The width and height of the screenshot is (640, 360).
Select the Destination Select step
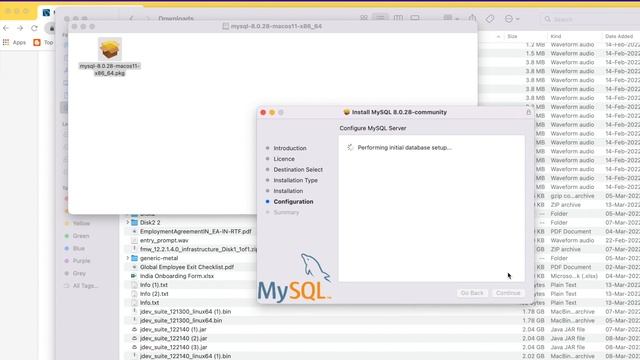click(x=298, y=169)
